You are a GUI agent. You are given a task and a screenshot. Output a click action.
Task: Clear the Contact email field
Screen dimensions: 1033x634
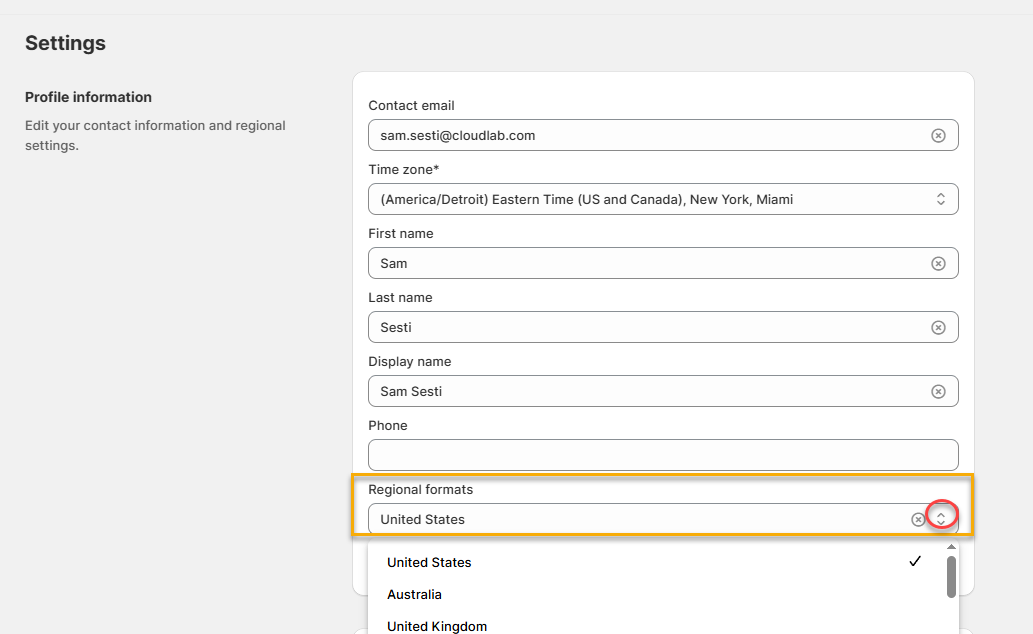(x=938, y=135)
